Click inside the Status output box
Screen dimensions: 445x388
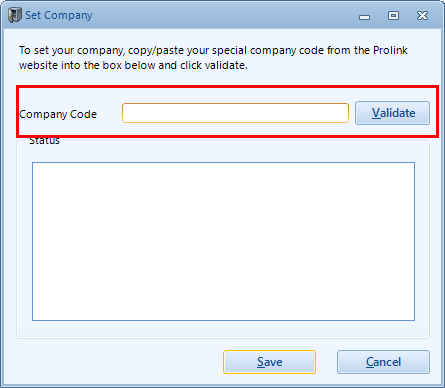pyautogui.click(x=223, y=241)
